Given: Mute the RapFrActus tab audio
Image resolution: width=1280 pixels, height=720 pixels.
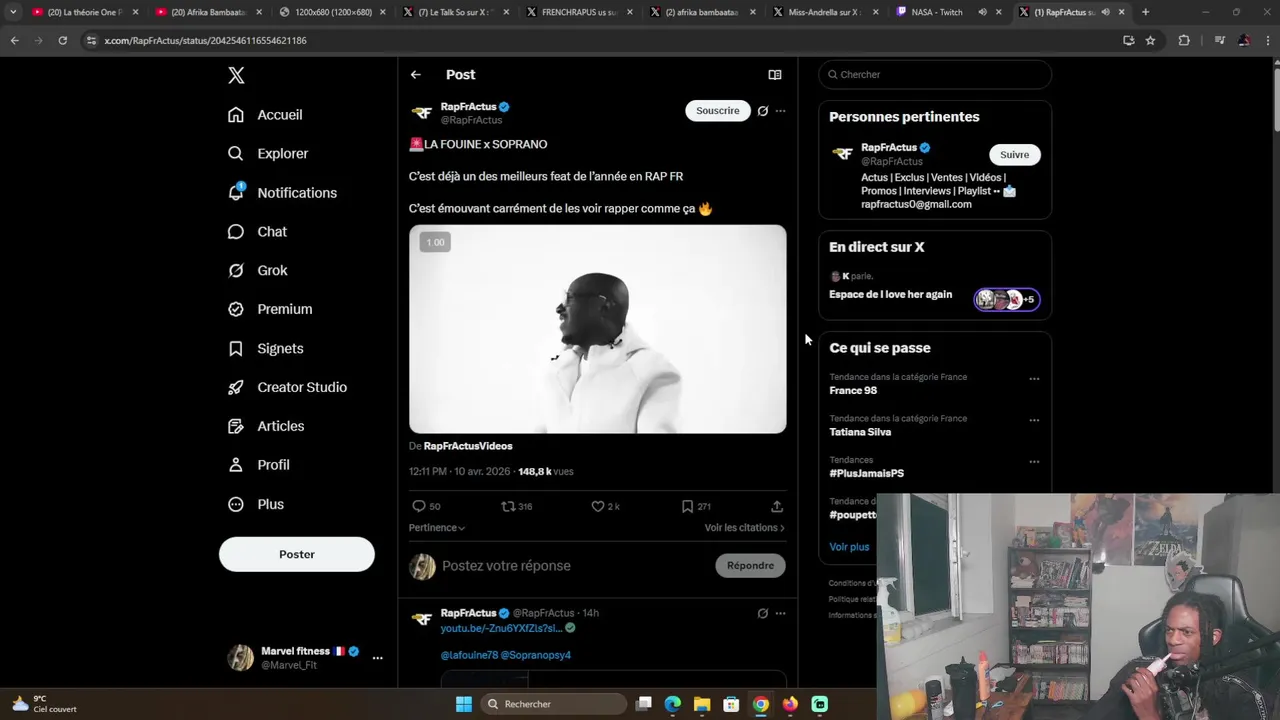Looking at the screenshot, I should point(1105,12).
